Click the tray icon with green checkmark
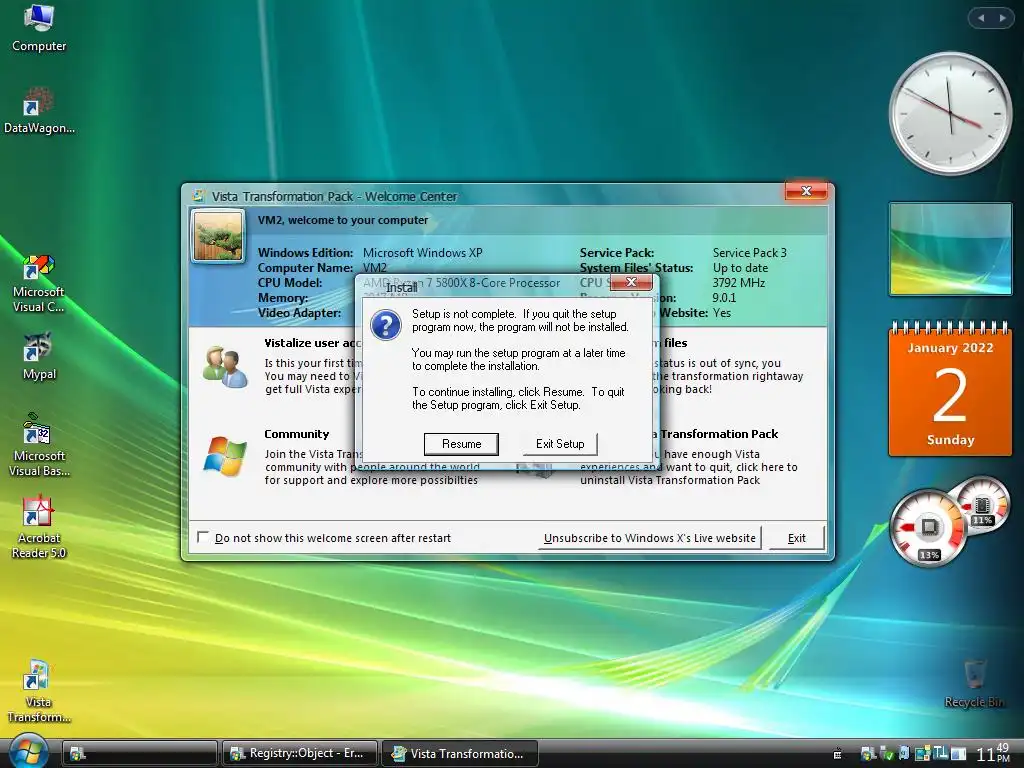 click(x=888, y=754)
